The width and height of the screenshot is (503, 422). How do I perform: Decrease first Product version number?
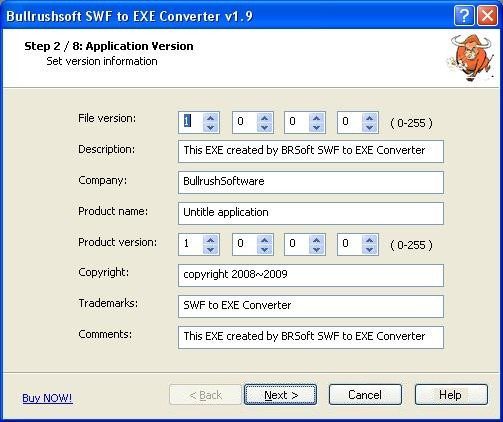pos(210,249)
